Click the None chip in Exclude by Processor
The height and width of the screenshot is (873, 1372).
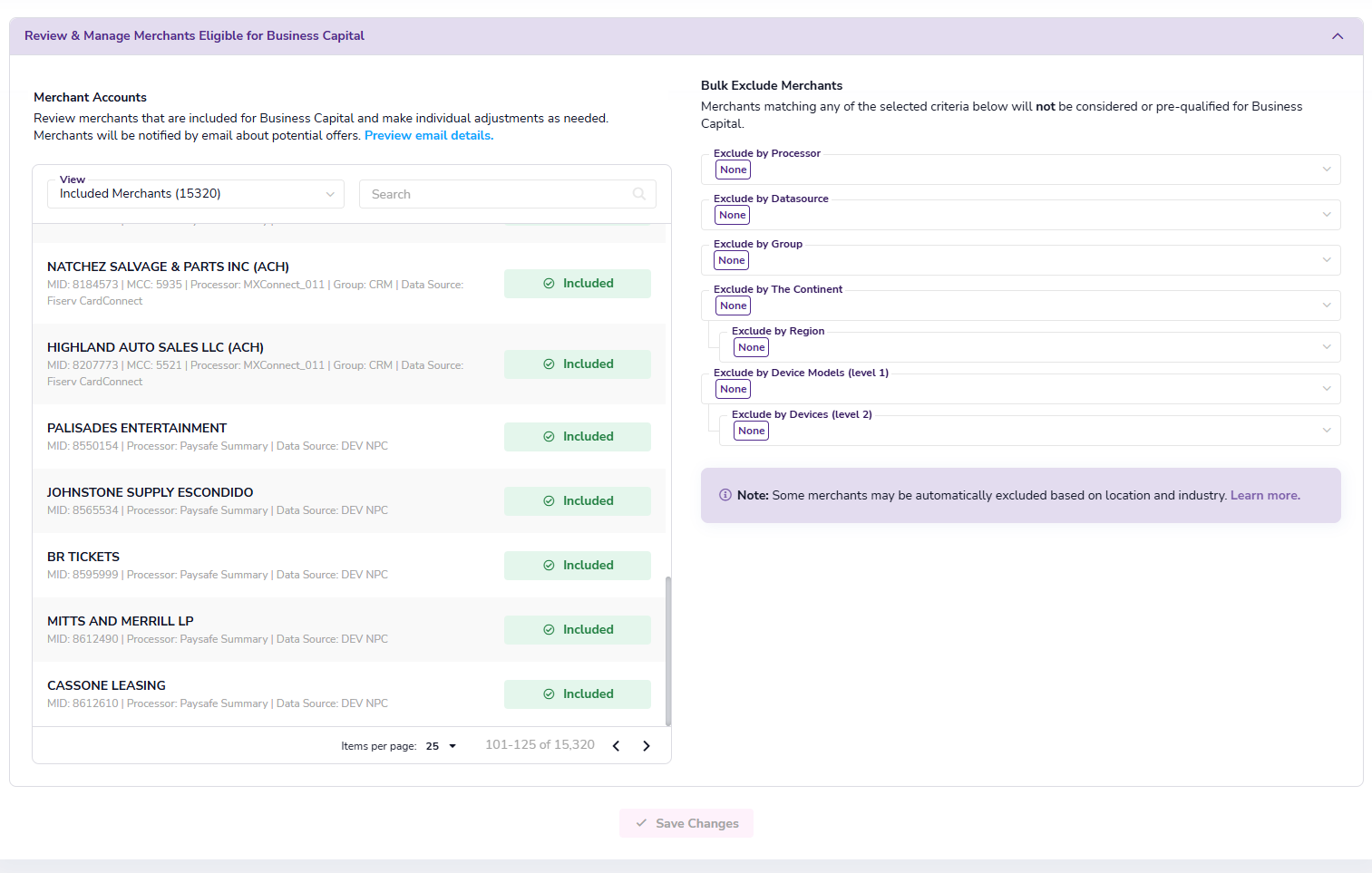click(733, 170)
